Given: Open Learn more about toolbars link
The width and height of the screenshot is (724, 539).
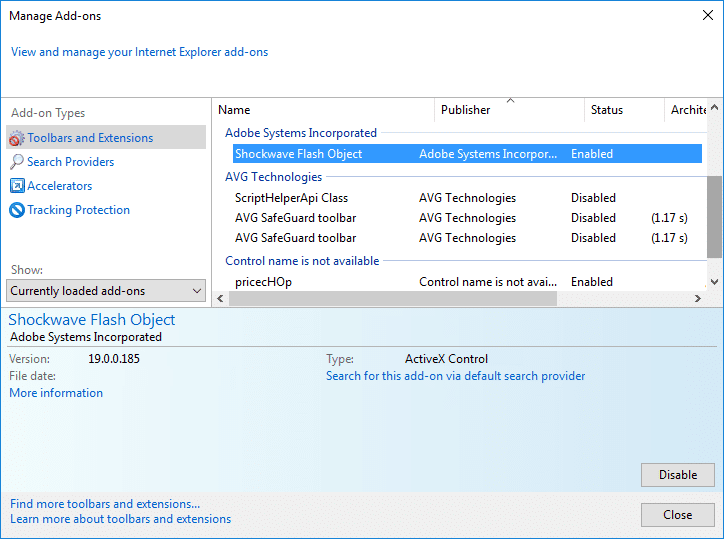Looking at the screenshot, I should pyautogui.click(x=120, y=519).
